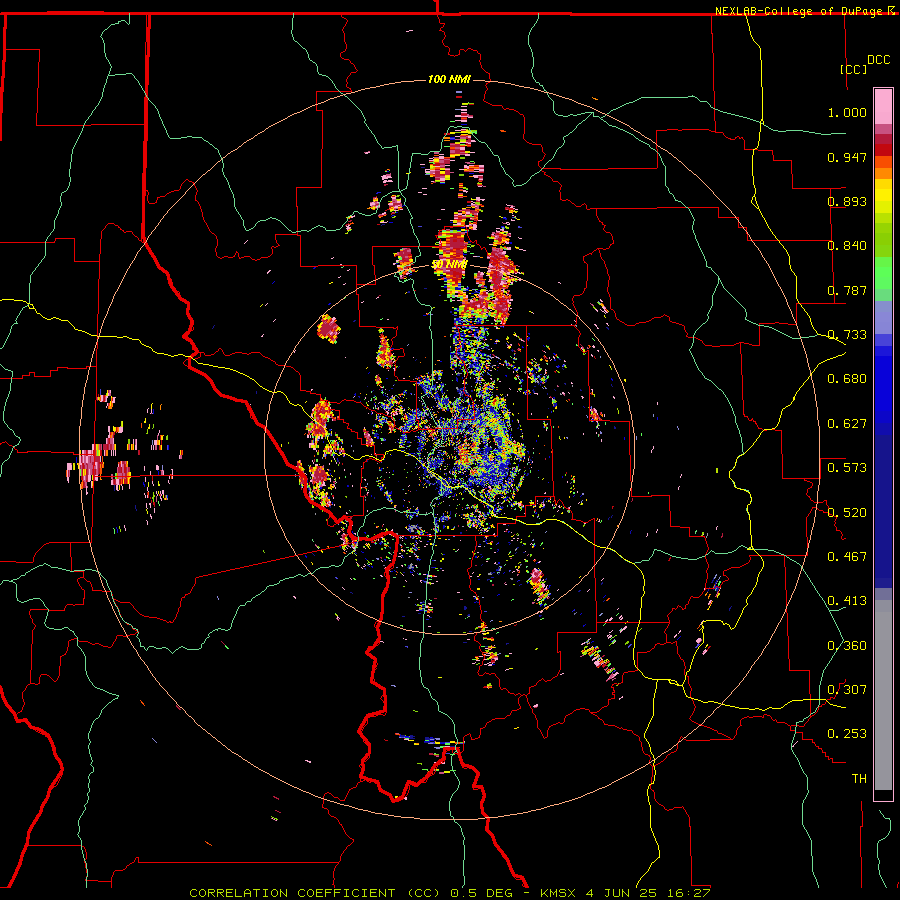The height and width of the screenshot is (900, 900).
Task: Select the 0.787 legend value
Action: (x=847, y=290)
